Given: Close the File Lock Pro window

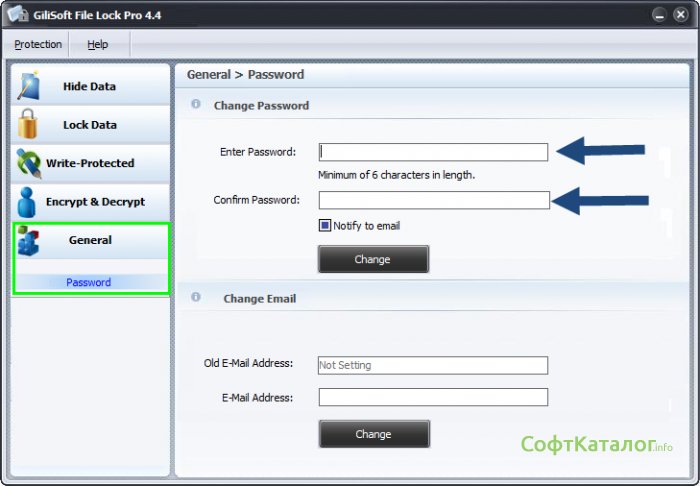Looking at the screenshot, I should tap(681, 15).
